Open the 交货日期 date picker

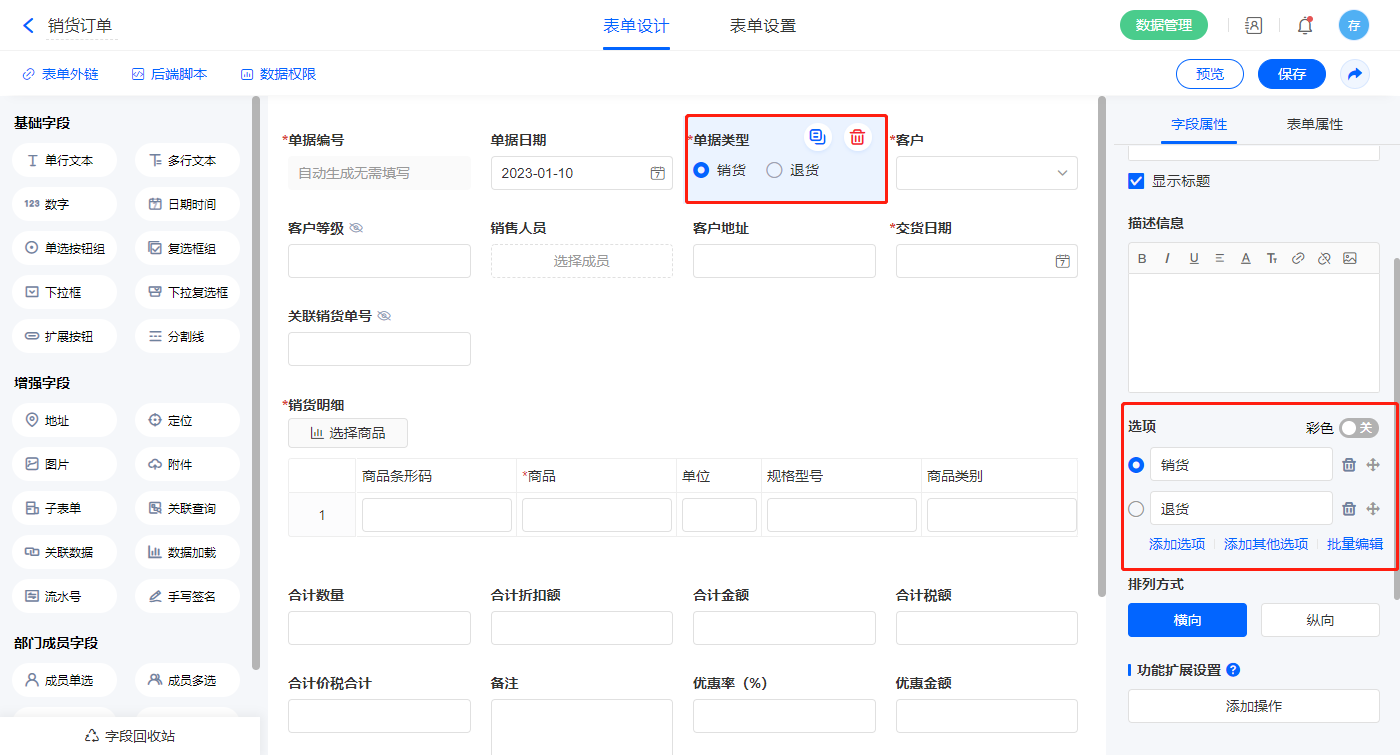[1062, 261]
